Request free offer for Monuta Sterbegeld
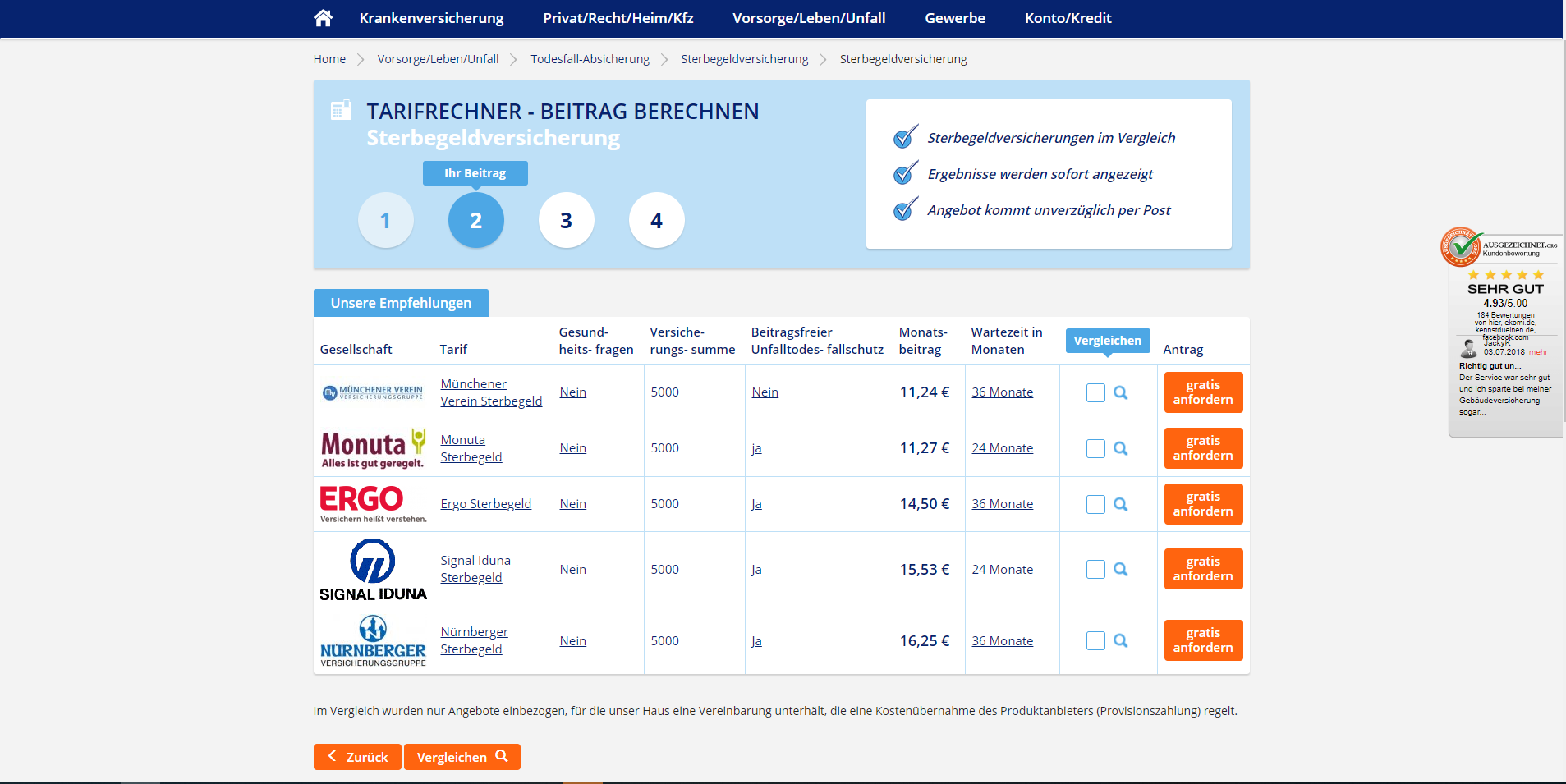Screen dimensions: 1566x784 point(1203,448)
